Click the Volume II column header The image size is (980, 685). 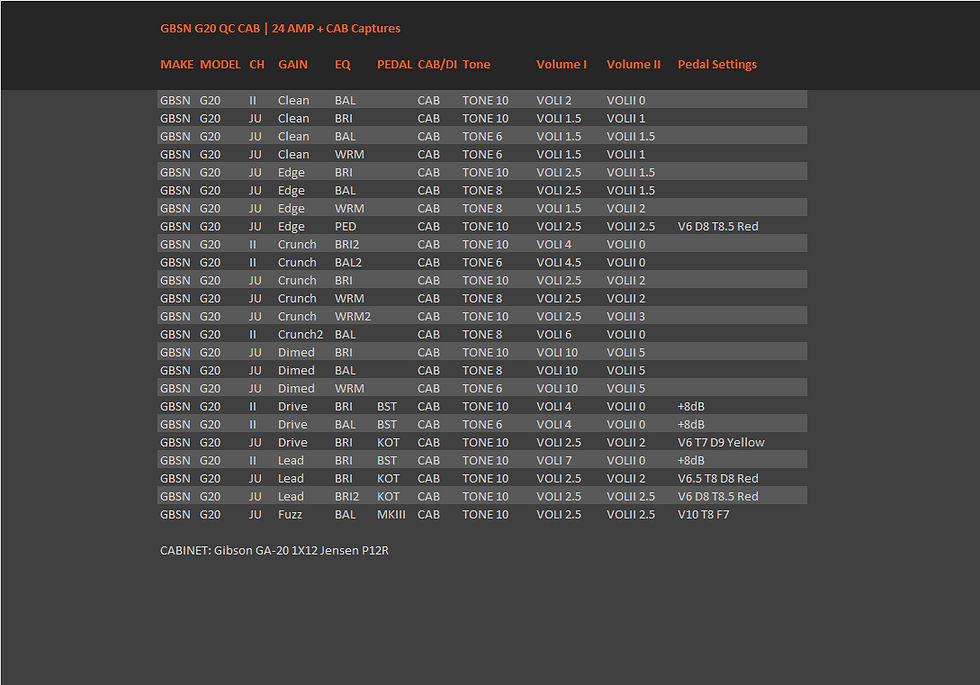point(633,64)
